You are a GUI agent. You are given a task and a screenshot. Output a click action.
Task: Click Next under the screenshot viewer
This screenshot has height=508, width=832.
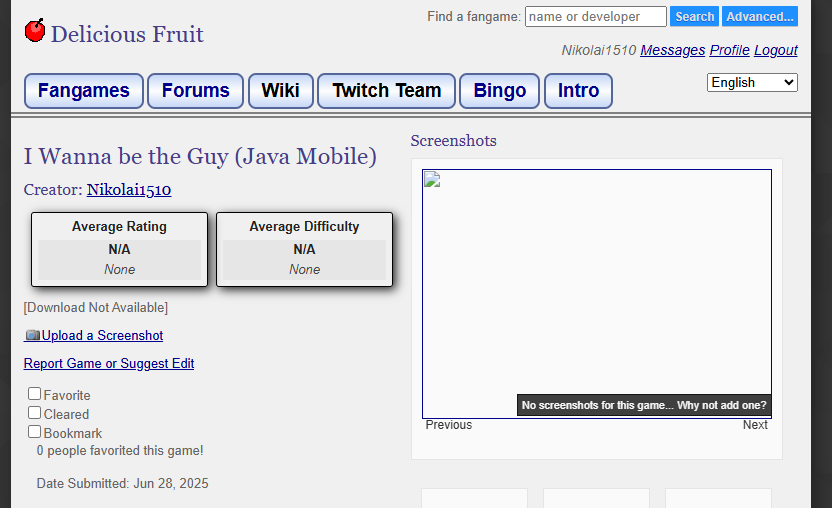(x=755, y=425)
